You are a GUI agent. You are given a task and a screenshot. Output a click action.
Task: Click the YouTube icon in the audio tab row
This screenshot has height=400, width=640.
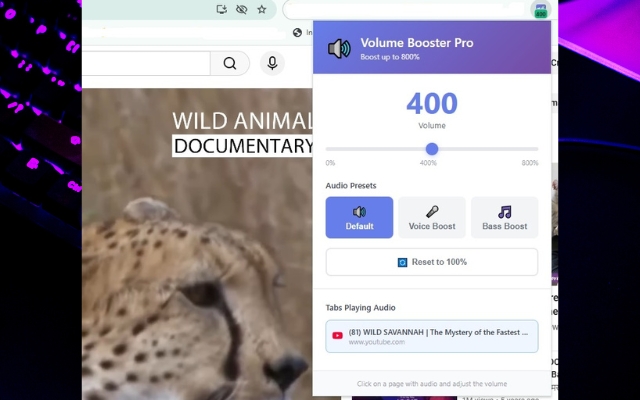click(x=338, y=336)
